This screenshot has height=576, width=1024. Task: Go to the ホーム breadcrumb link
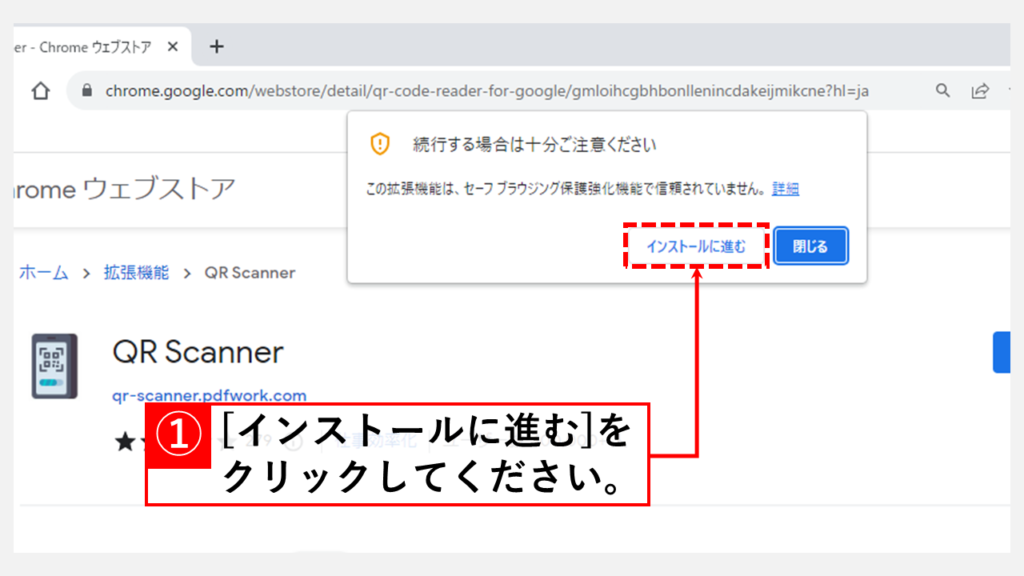point(43,272)
